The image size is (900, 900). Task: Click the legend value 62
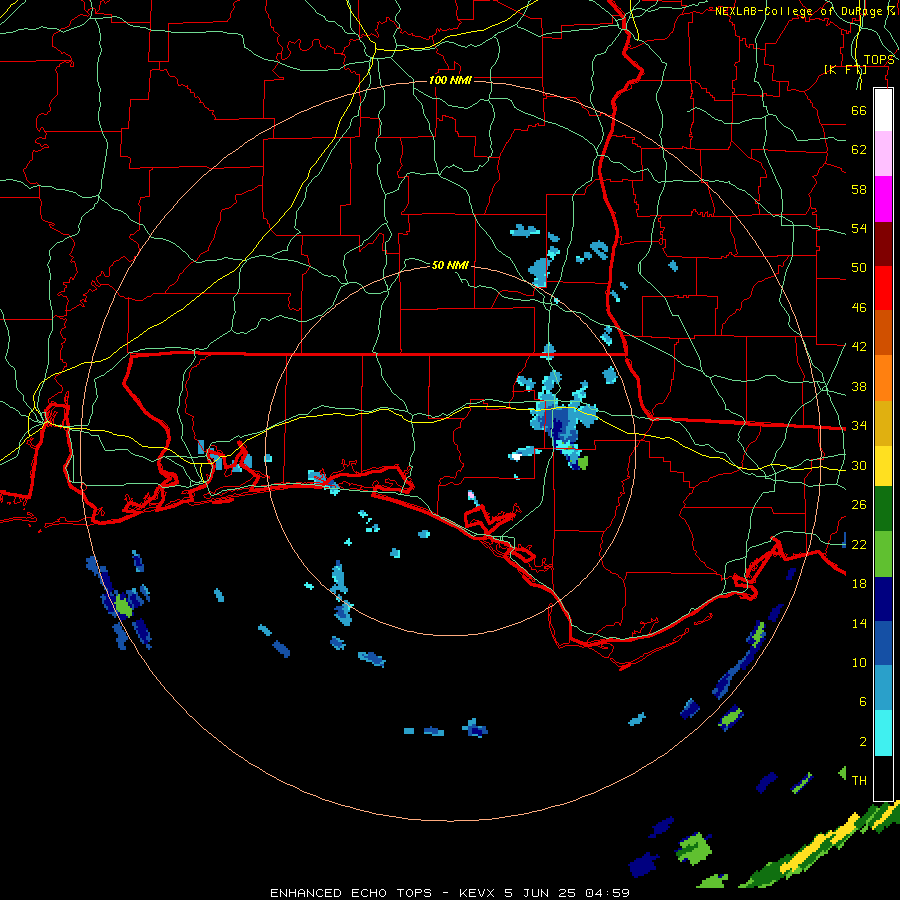[859, 150]
